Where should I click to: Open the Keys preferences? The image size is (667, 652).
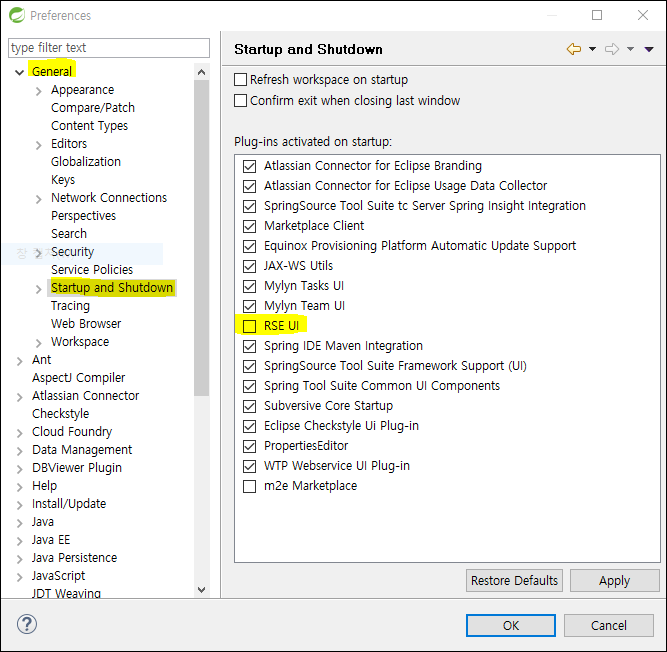click(x=63, y=180)
